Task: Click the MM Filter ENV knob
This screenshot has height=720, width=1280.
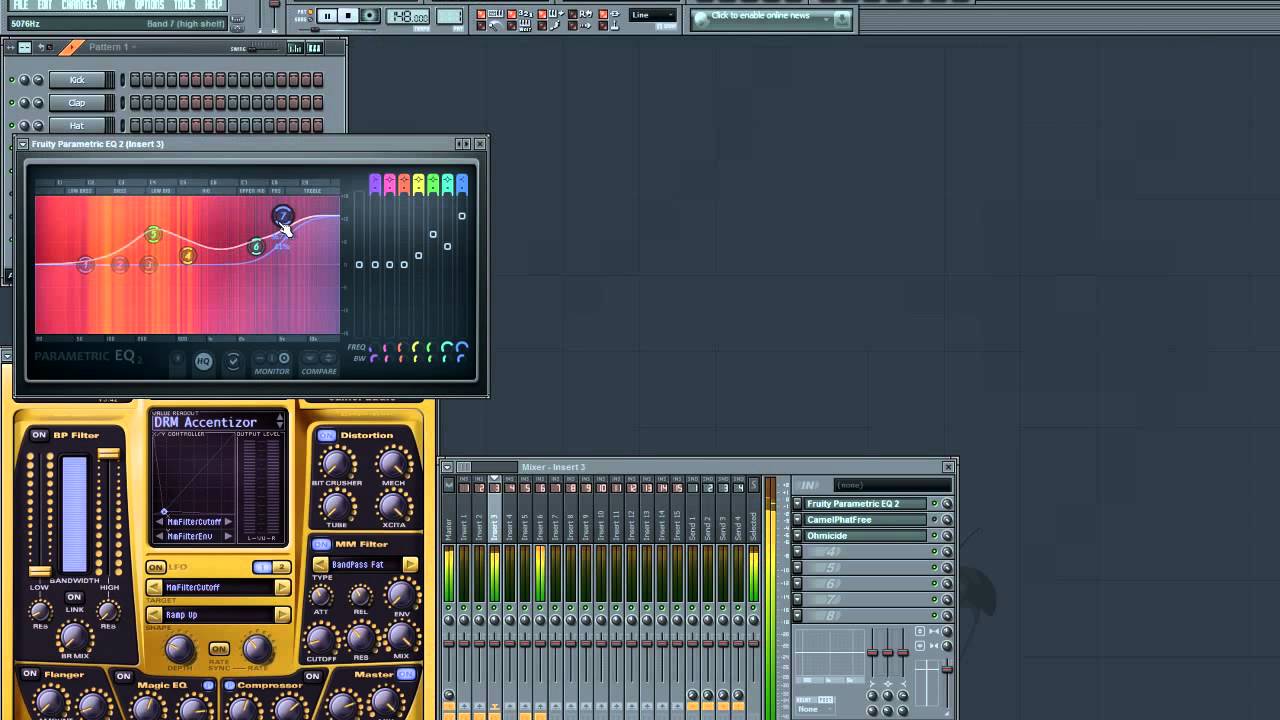Action: [x=400, y=596]
